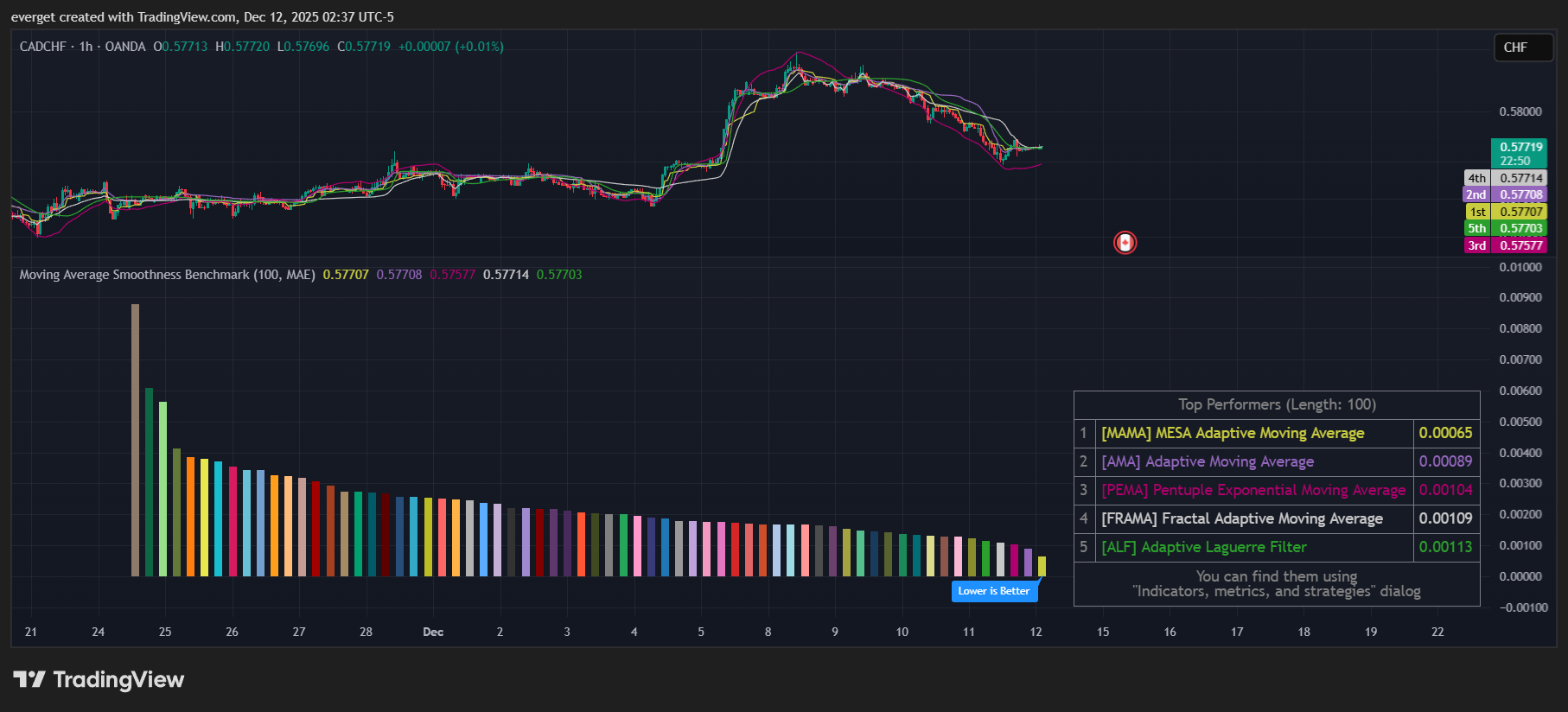The width and height of the screenshot is (1568, 712).
Task: Click the tallest tan bar in the benchmark histogram
Action: coord(135,440)
